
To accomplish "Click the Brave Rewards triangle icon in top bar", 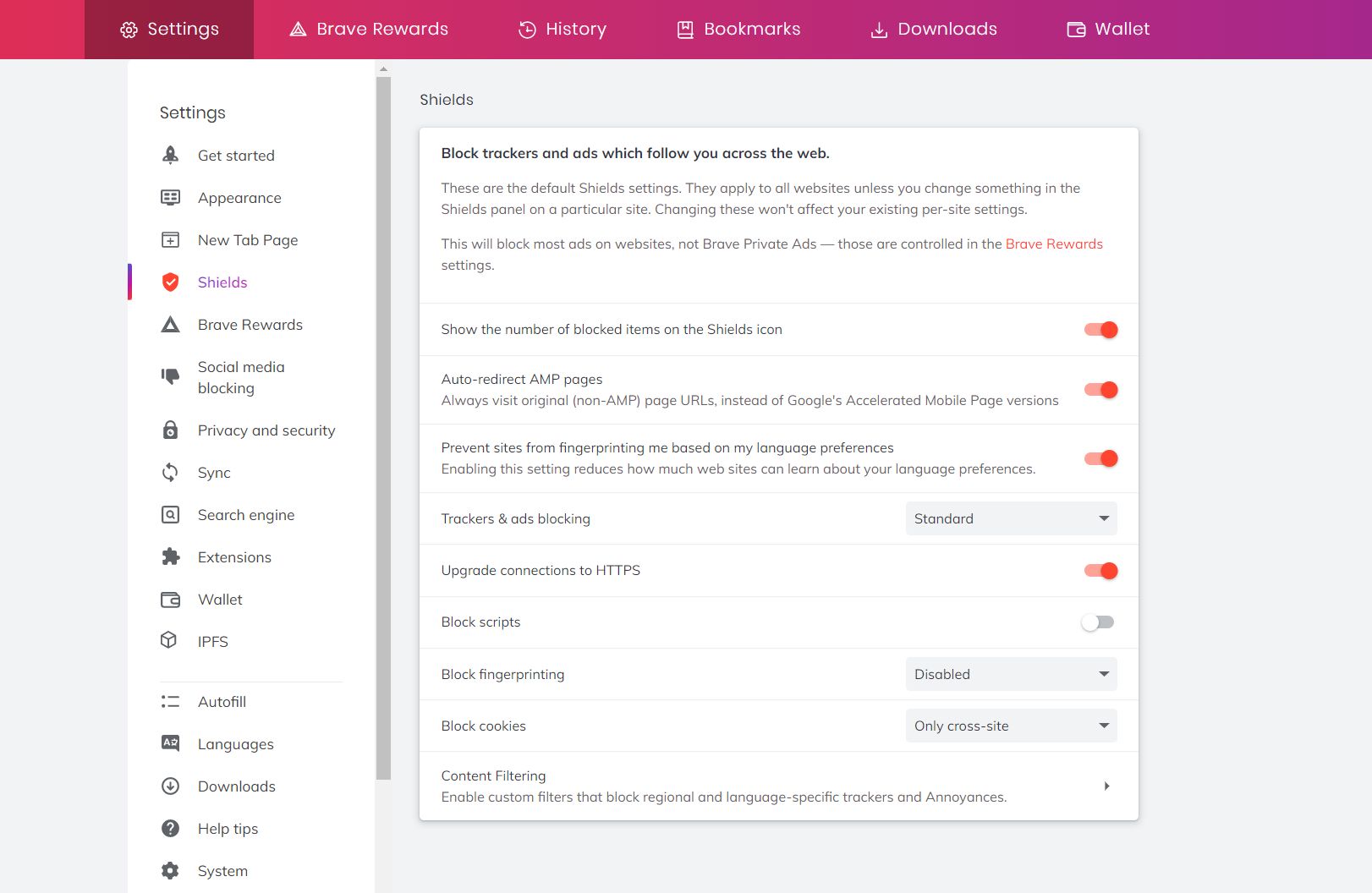I will point(298,30).
